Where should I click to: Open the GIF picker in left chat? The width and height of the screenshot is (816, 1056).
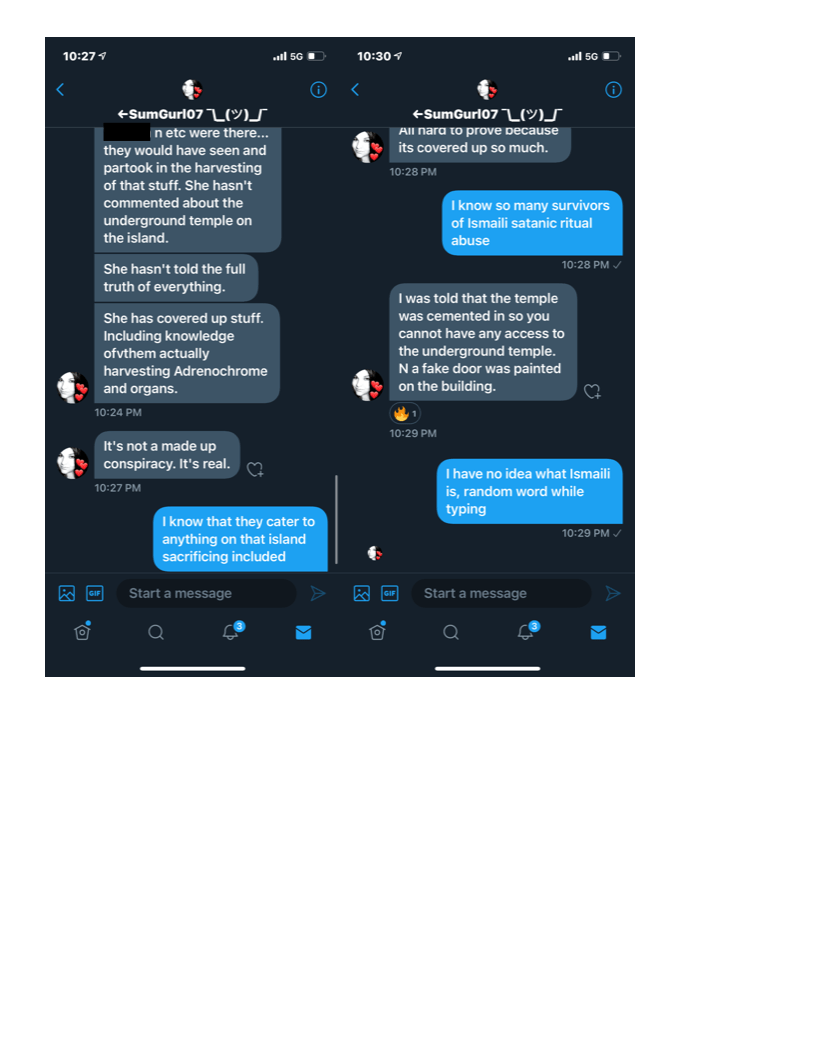[95, 593]
